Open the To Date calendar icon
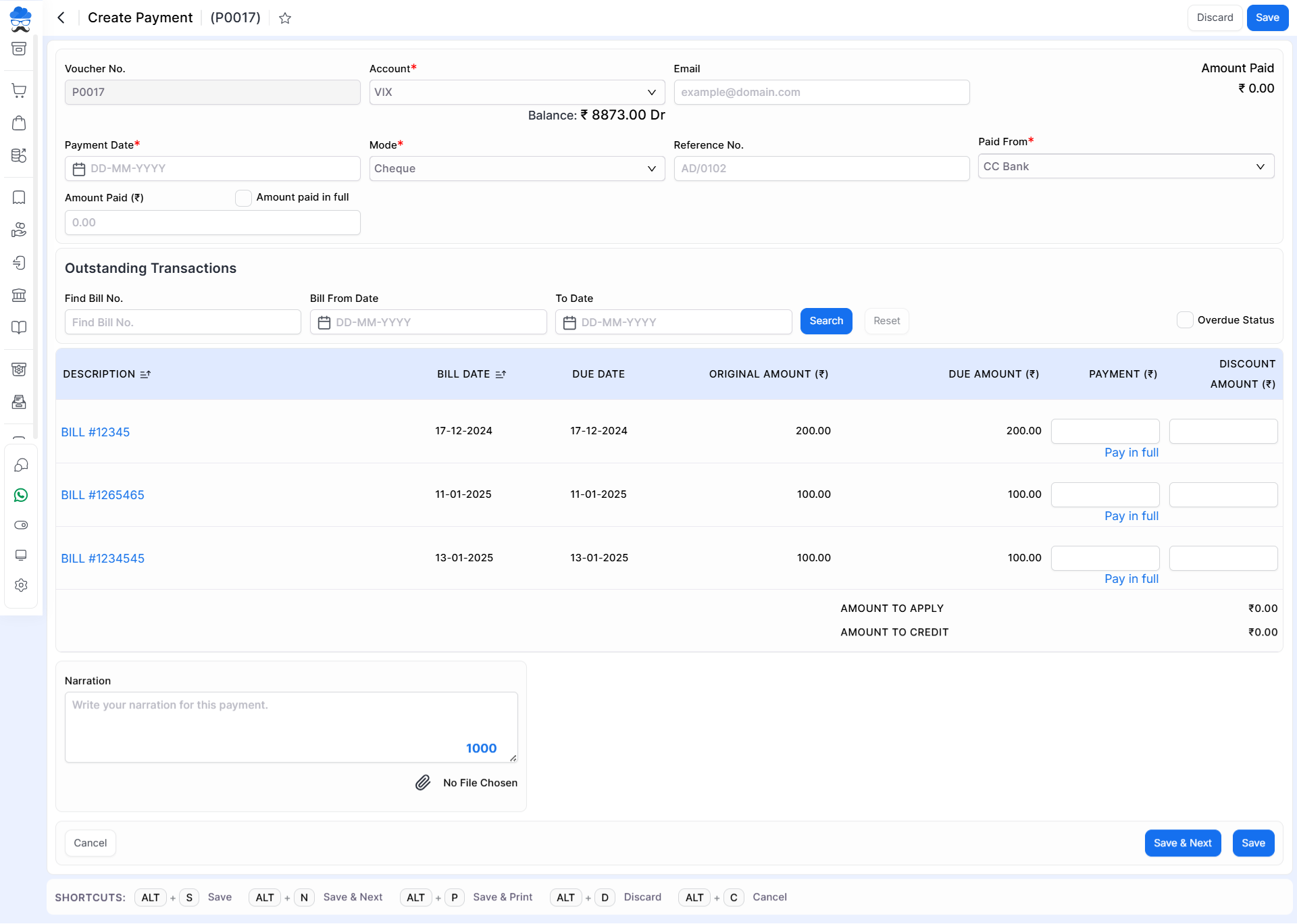This screenshot has width=1297, height=924. click(569, 323)
